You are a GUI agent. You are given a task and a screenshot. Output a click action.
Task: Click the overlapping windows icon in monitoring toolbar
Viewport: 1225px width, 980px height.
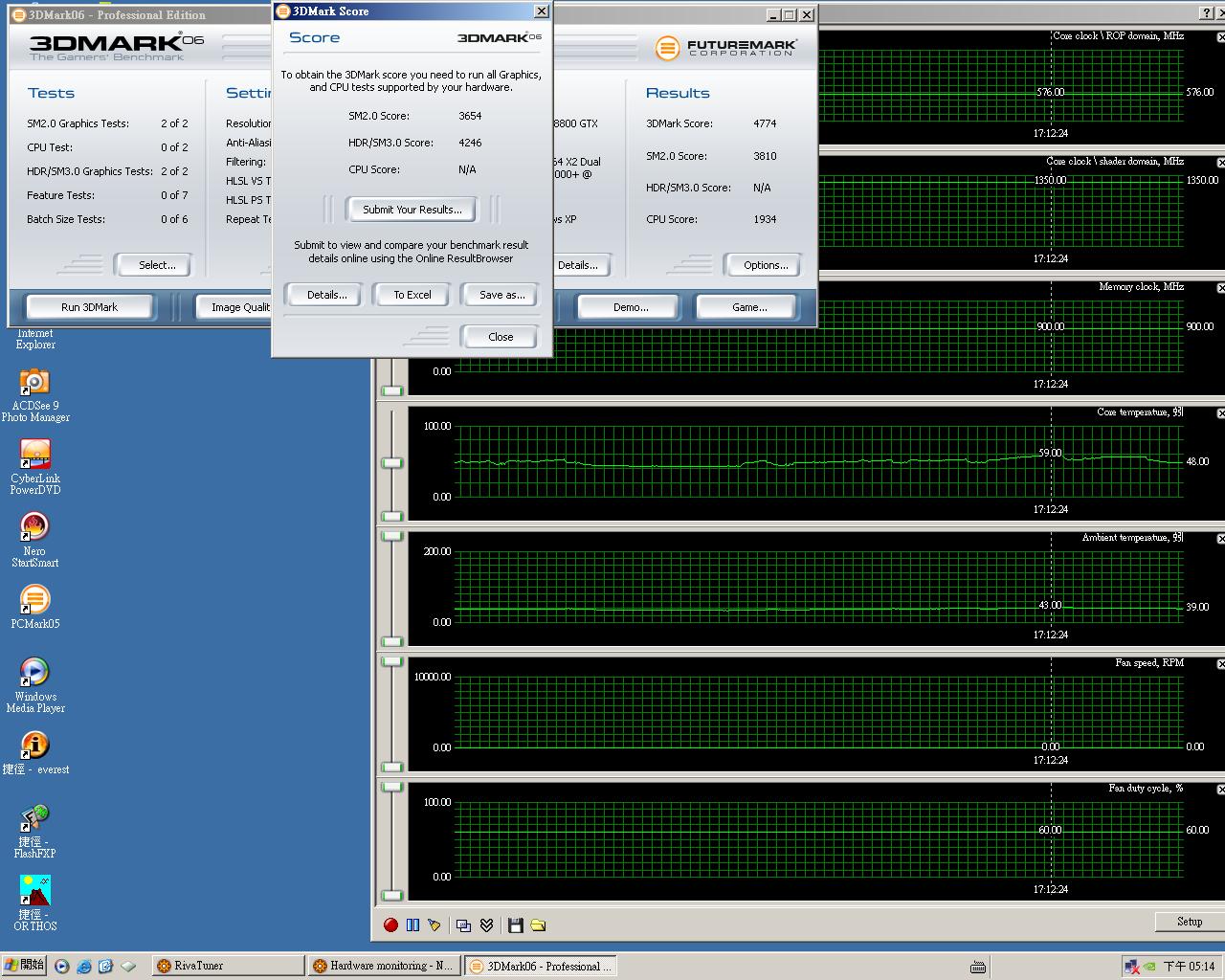tap(464, 924)
